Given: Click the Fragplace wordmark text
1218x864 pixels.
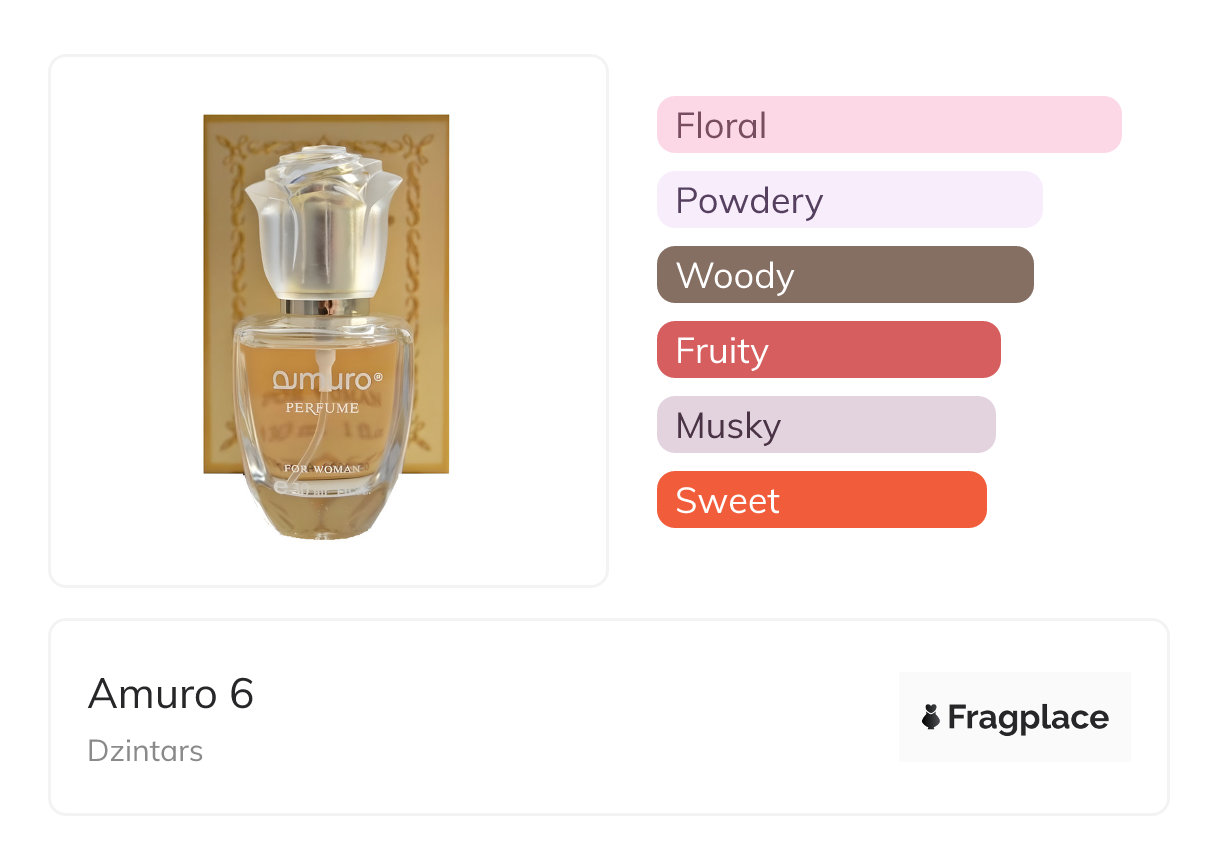Looking at the screenshot, I should (x=1028, y=717).
